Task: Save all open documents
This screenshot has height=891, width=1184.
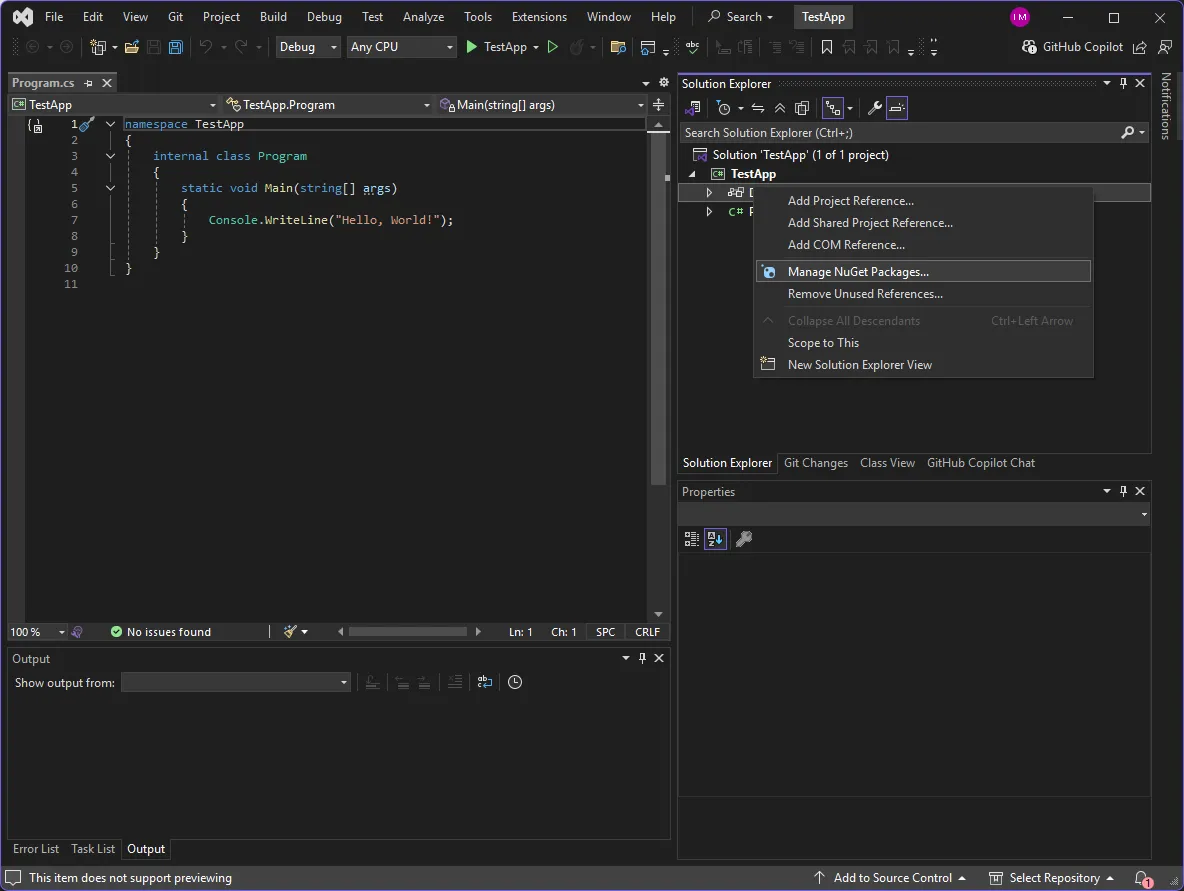Action: click(176, 46)
